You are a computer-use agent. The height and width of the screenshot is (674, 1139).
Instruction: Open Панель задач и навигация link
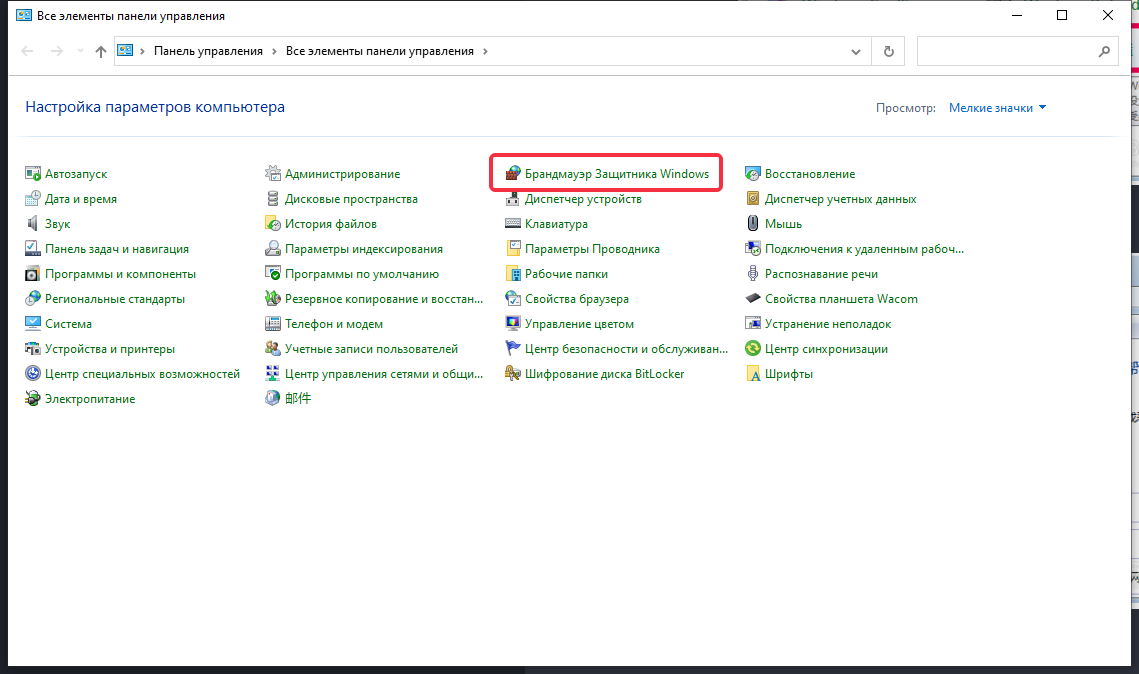pos(117,249)
